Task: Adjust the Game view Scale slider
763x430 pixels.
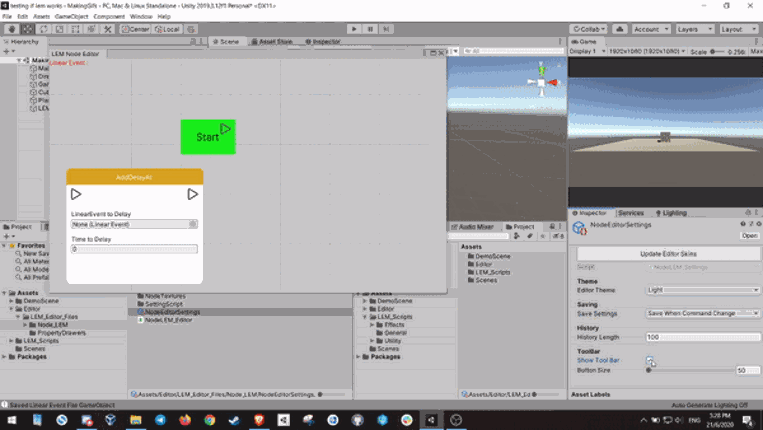Action: tap(719, 51)
